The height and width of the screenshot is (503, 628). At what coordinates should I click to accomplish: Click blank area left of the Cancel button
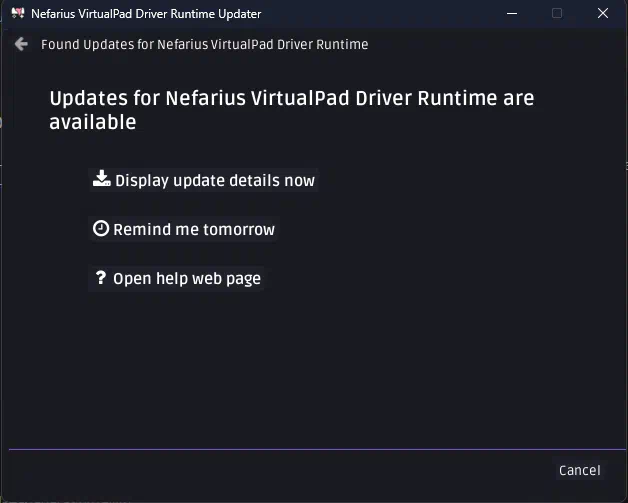click(x=300, y=471)
